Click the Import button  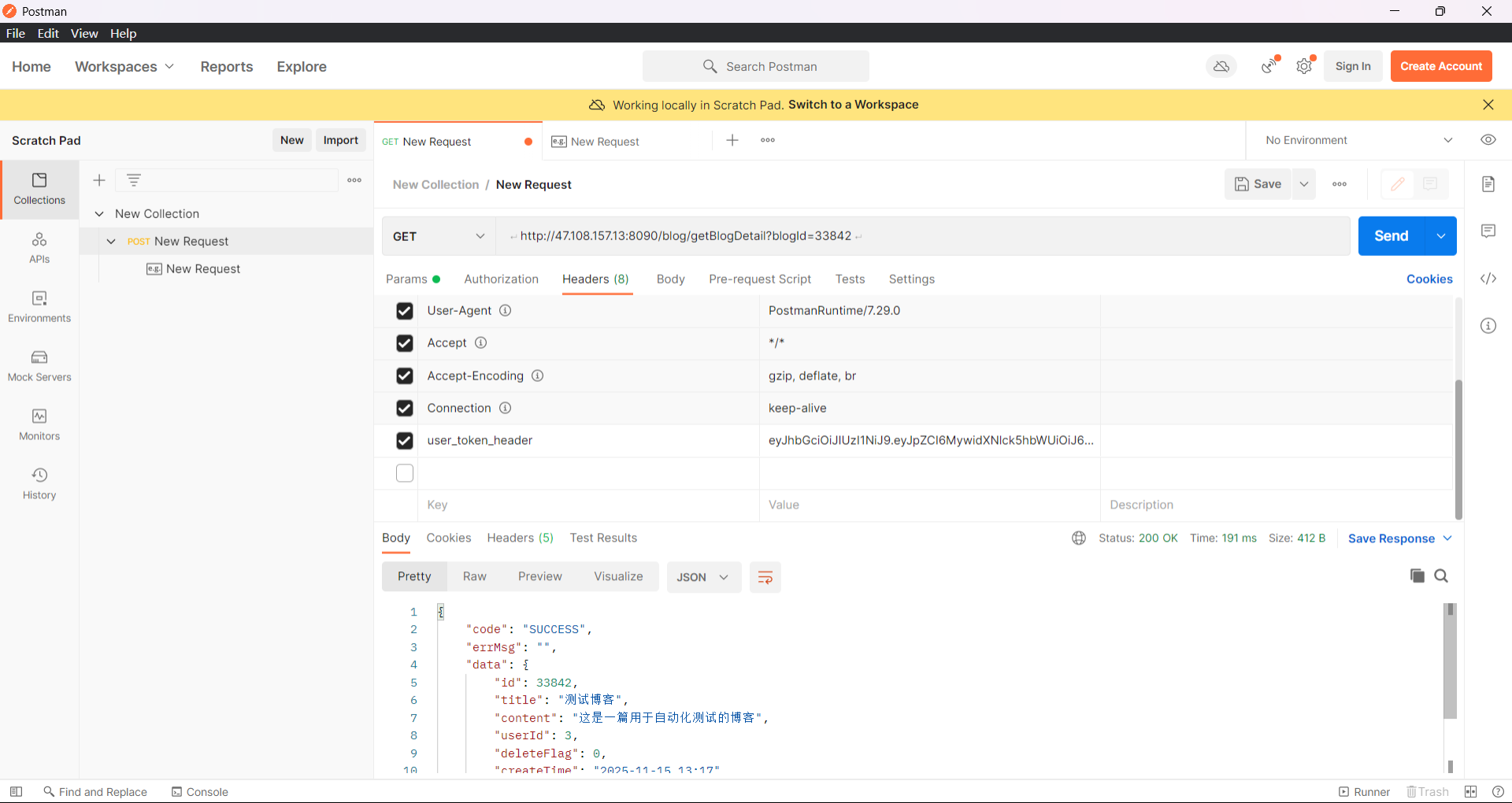click(x=340, y=140)
